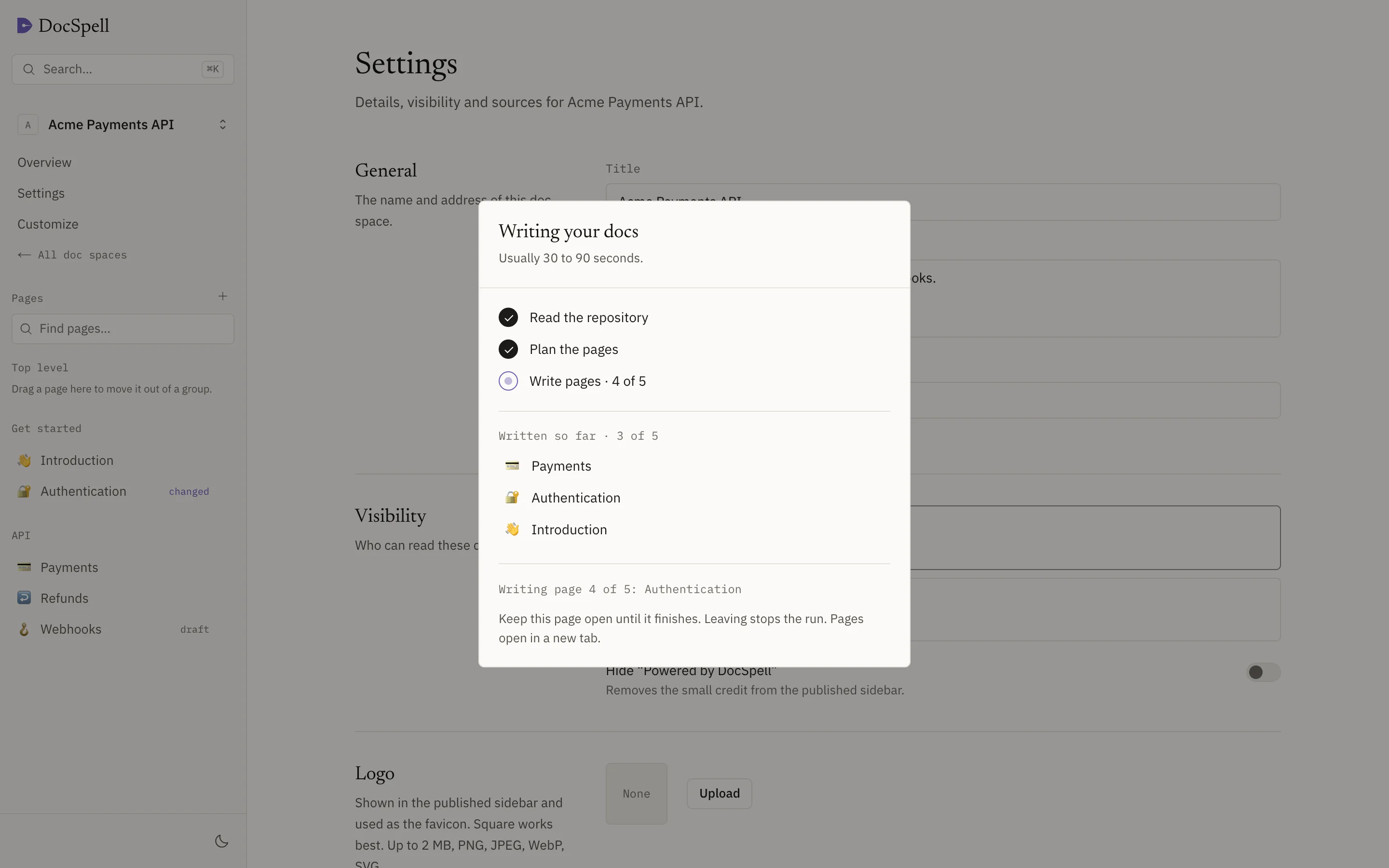This screenshot has width=1389, height=868.
Task: Click the waving hand icon in dialog list
Action: point(512,529)
